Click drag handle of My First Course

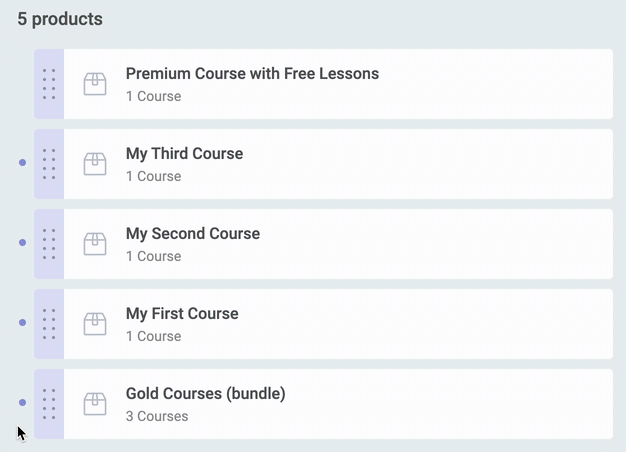click(49, 324)
